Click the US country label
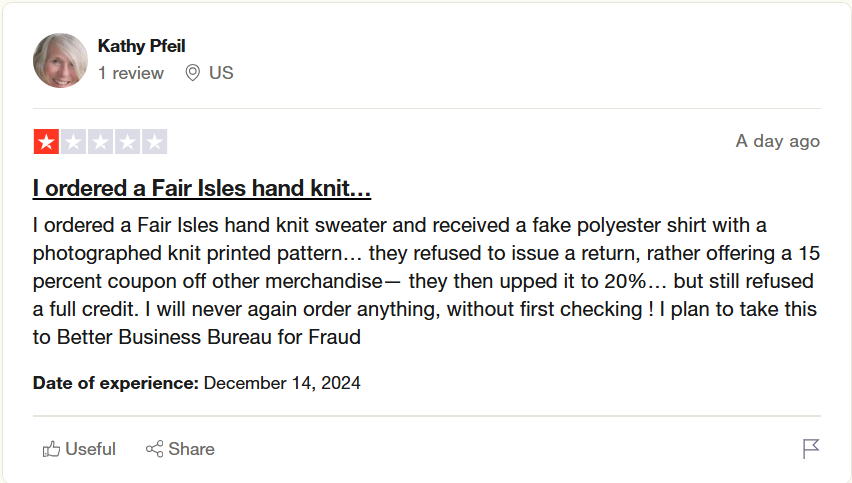Viewport: 852px width, 483px height. tap(221, 73)
